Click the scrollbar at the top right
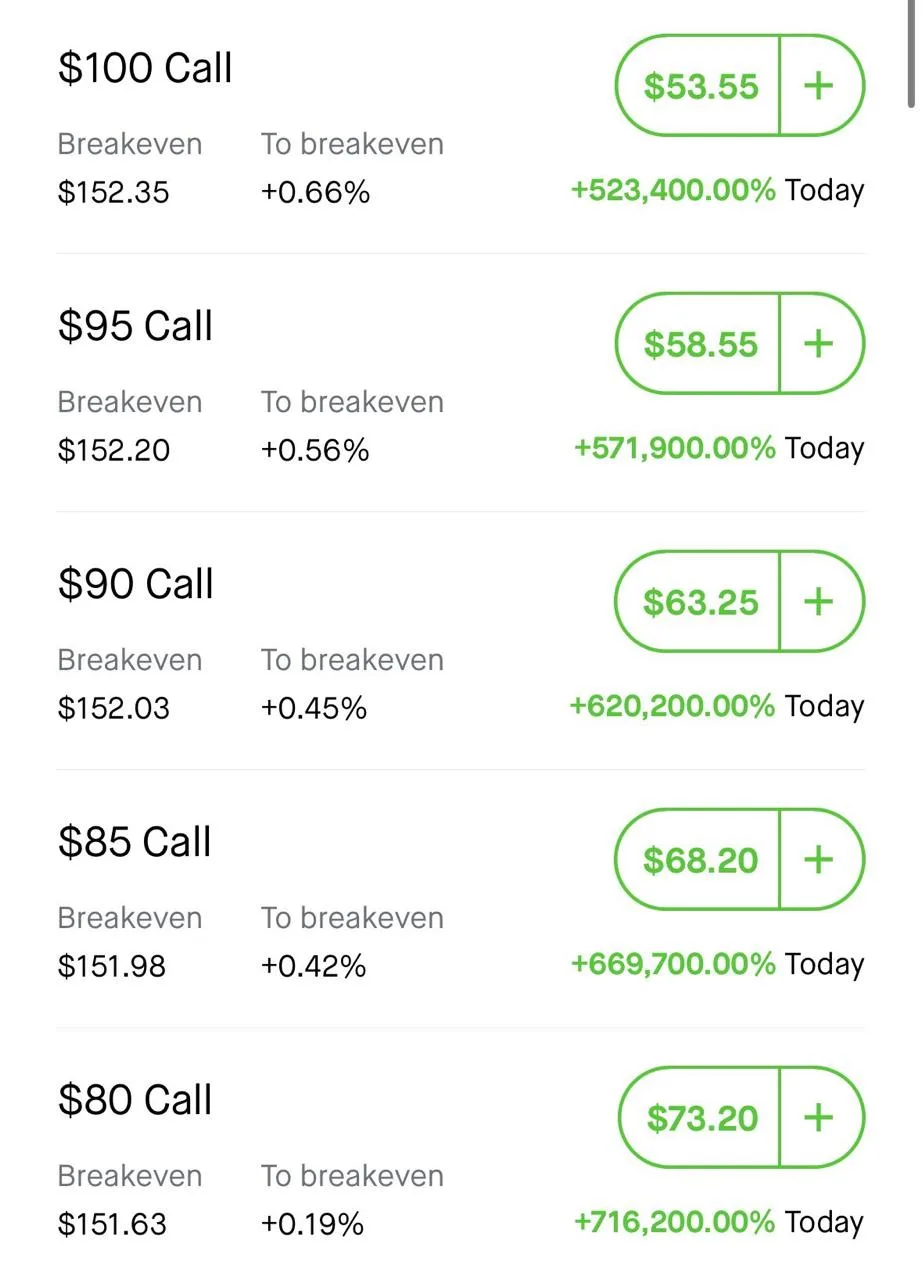The image size is (922, 1280). point(911,52)
